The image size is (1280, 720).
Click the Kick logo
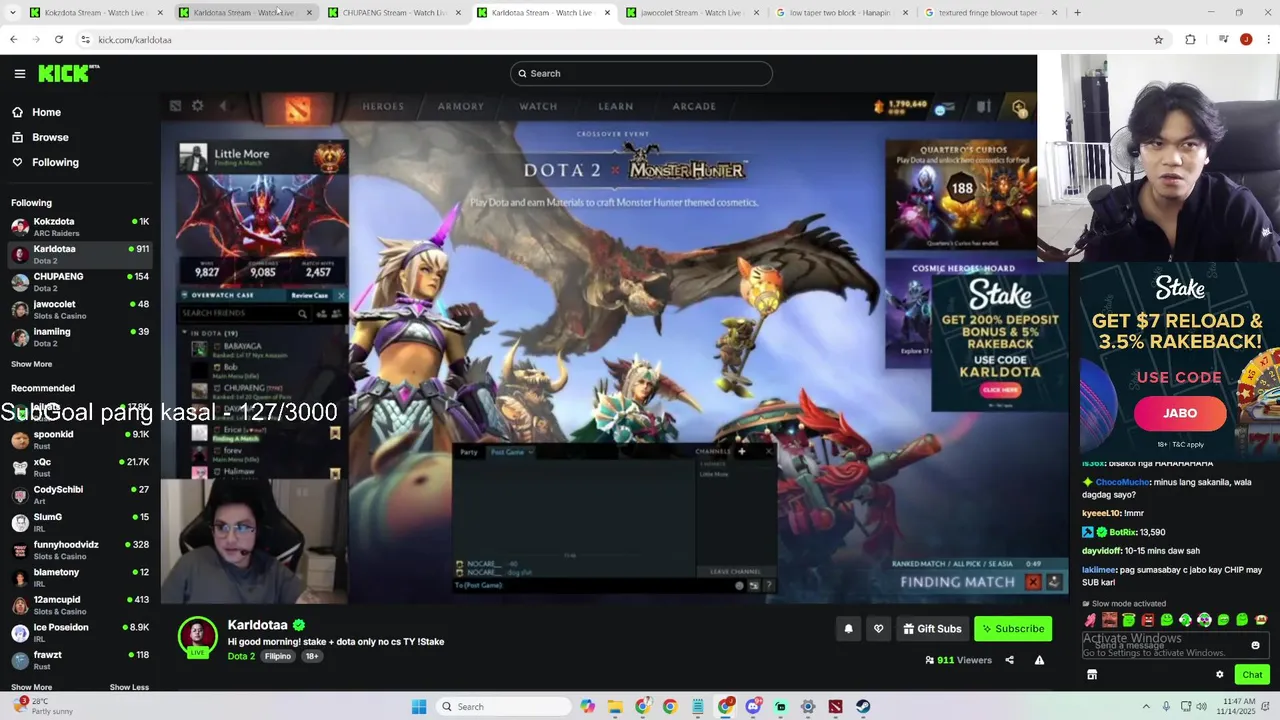tap(68, 73)
